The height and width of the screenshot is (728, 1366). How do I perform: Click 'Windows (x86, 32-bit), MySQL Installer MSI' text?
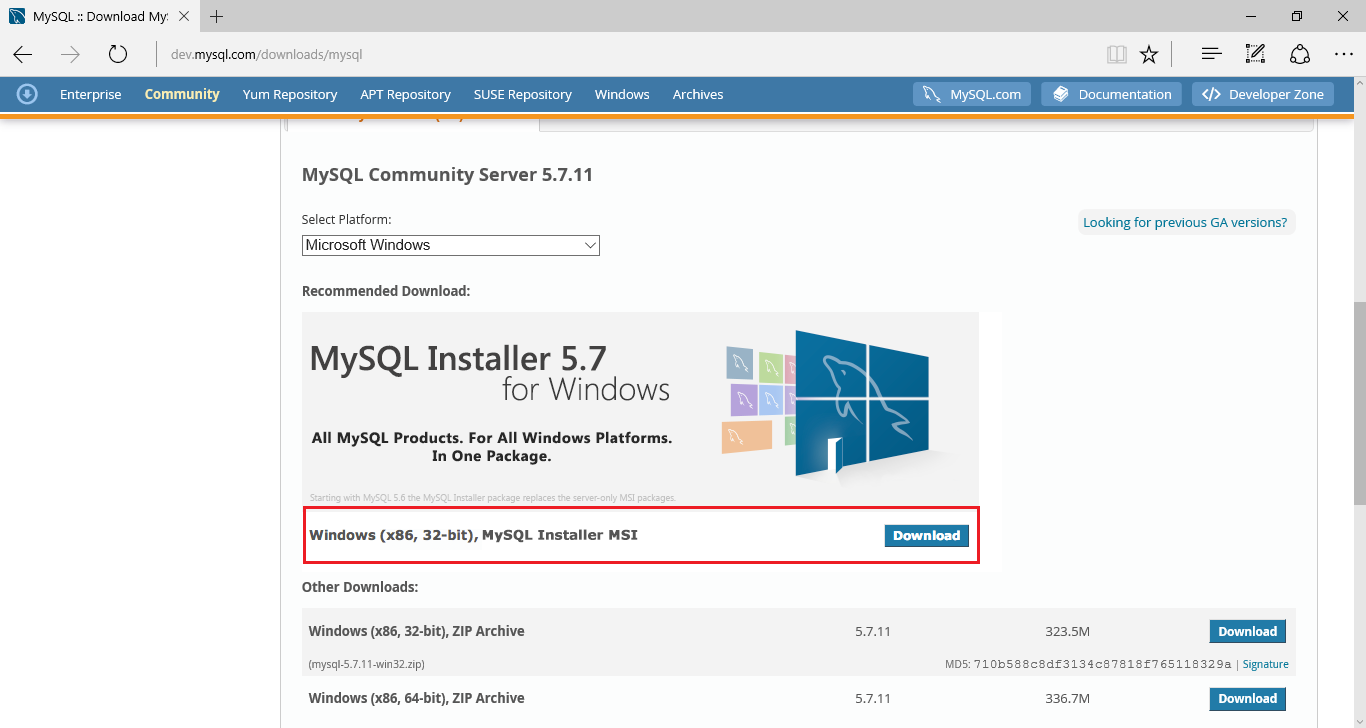coord(473,535)
